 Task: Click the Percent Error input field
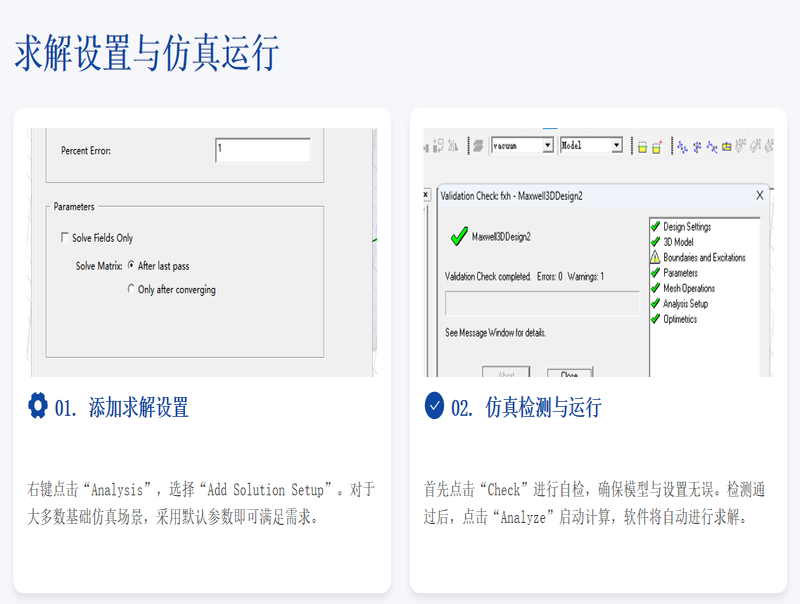(262, 150)
